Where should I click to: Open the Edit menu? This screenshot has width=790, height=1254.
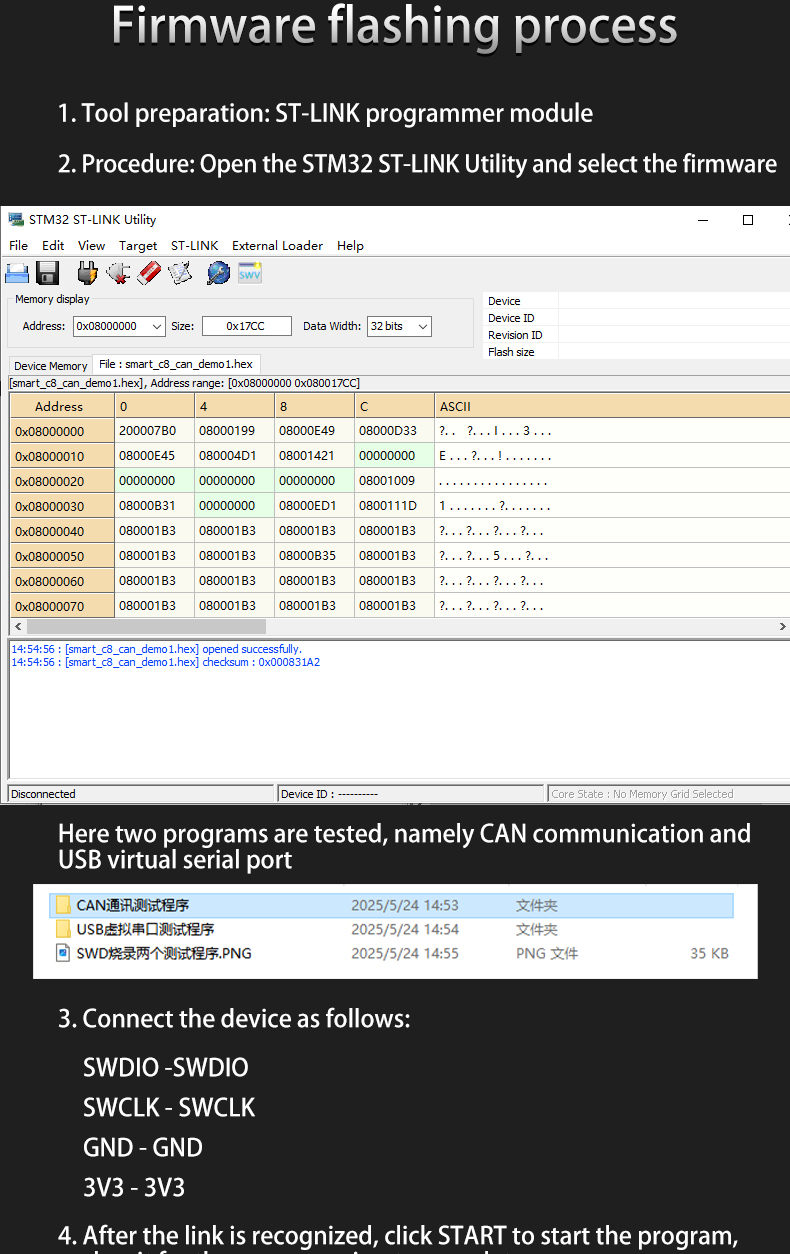53,245
